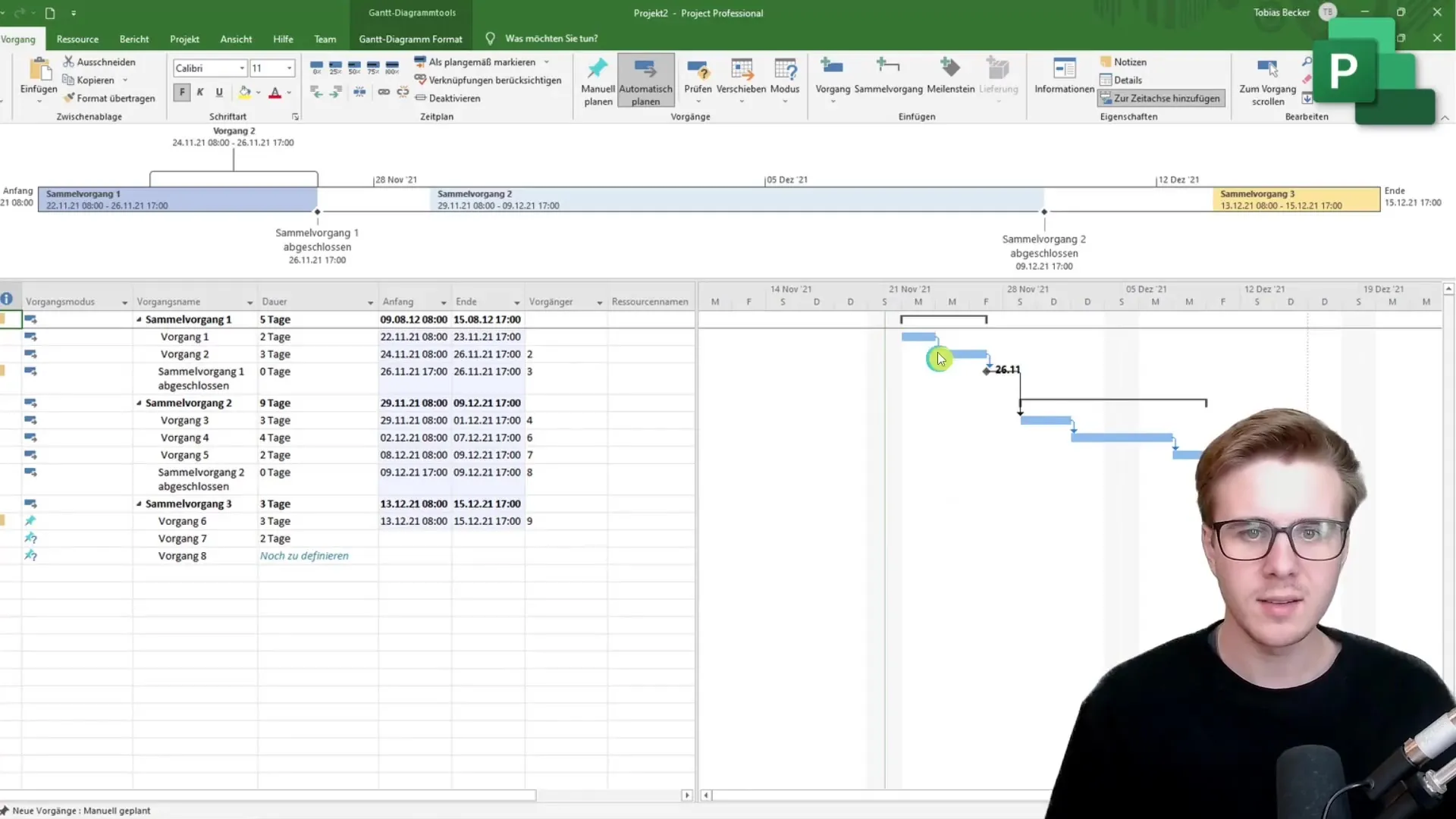Open Gantt-Diagramm Format tab
Screen dimensions: 1456x819
(x=410, y=39)
